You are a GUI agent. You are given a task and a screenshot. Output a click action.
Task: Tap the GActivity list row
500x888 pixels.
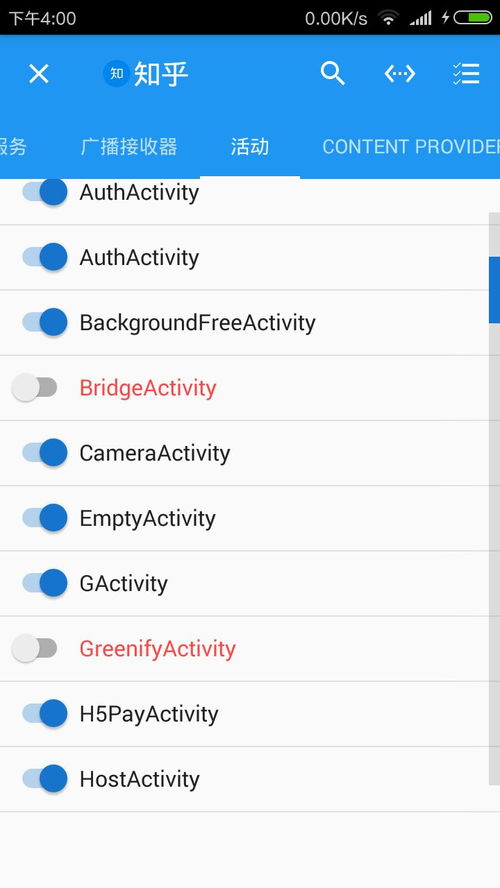pyautogui.click(x=245, y=583)
